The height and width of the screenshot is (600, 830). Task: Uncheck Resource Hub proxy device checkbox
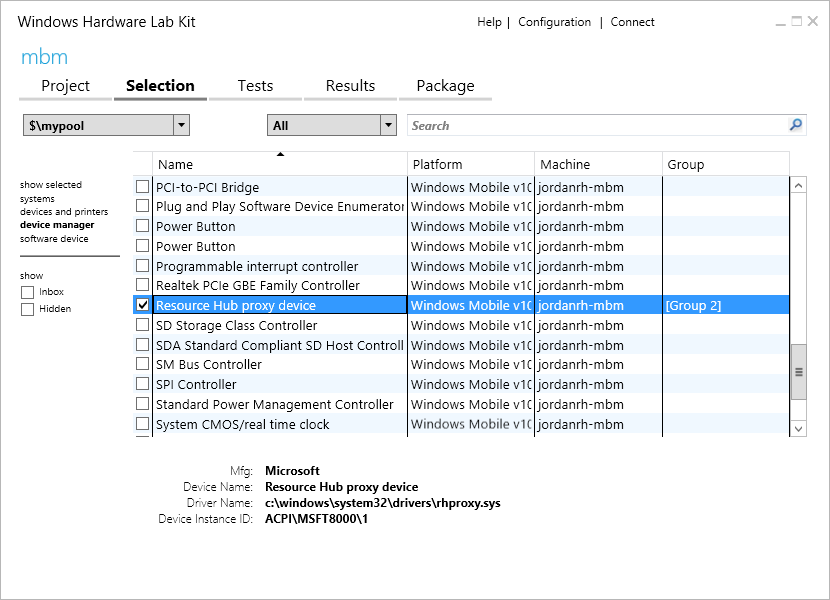(x=142, y=305)
